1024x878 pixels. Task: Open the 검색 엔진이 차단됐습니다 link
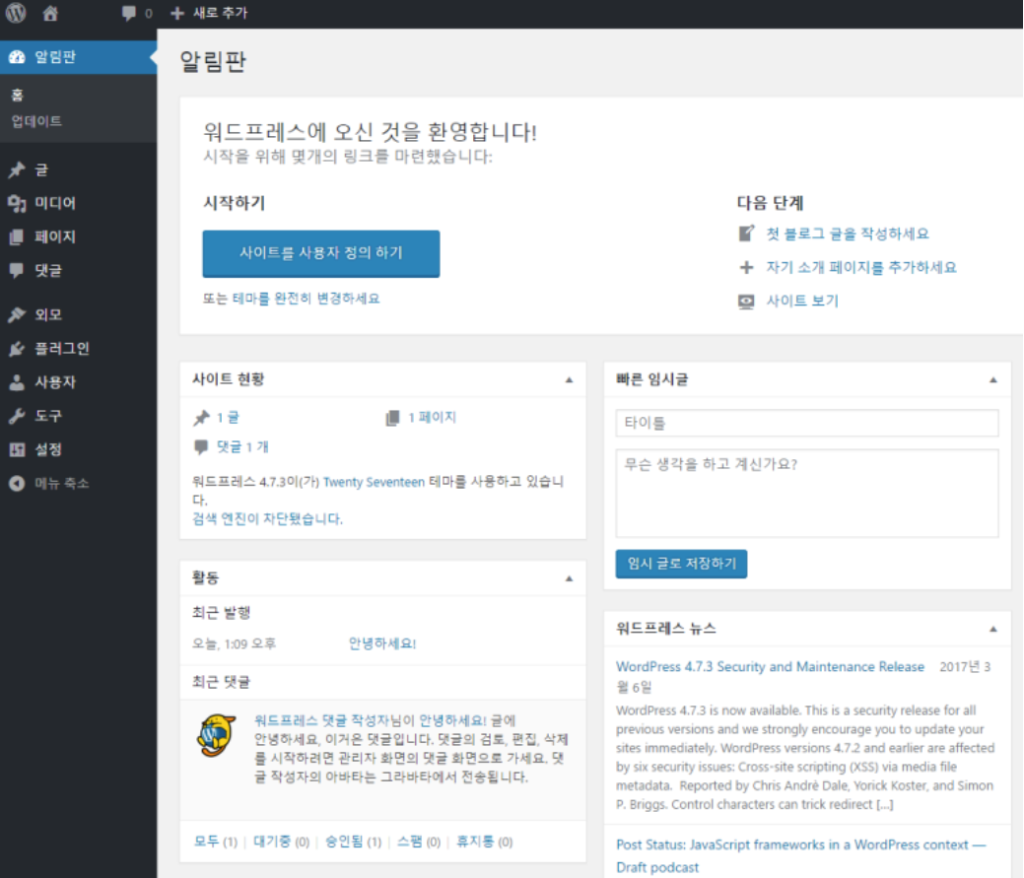point(267,519)
